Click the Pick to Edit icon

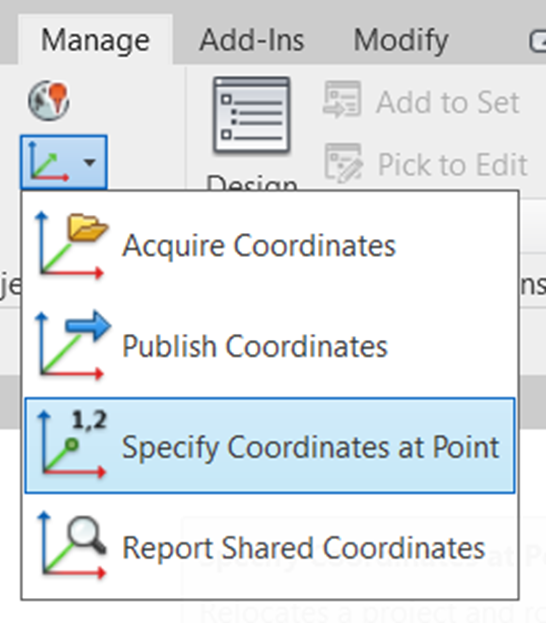344,163
